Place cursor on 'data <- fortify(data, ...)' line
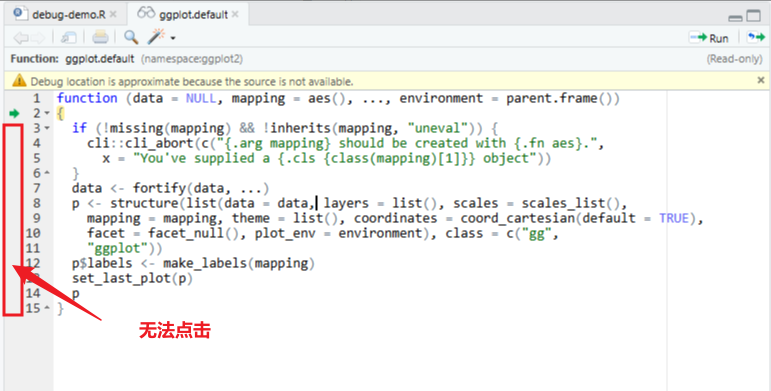The width and height of the screenshot is (771, 391). point(170,188)
